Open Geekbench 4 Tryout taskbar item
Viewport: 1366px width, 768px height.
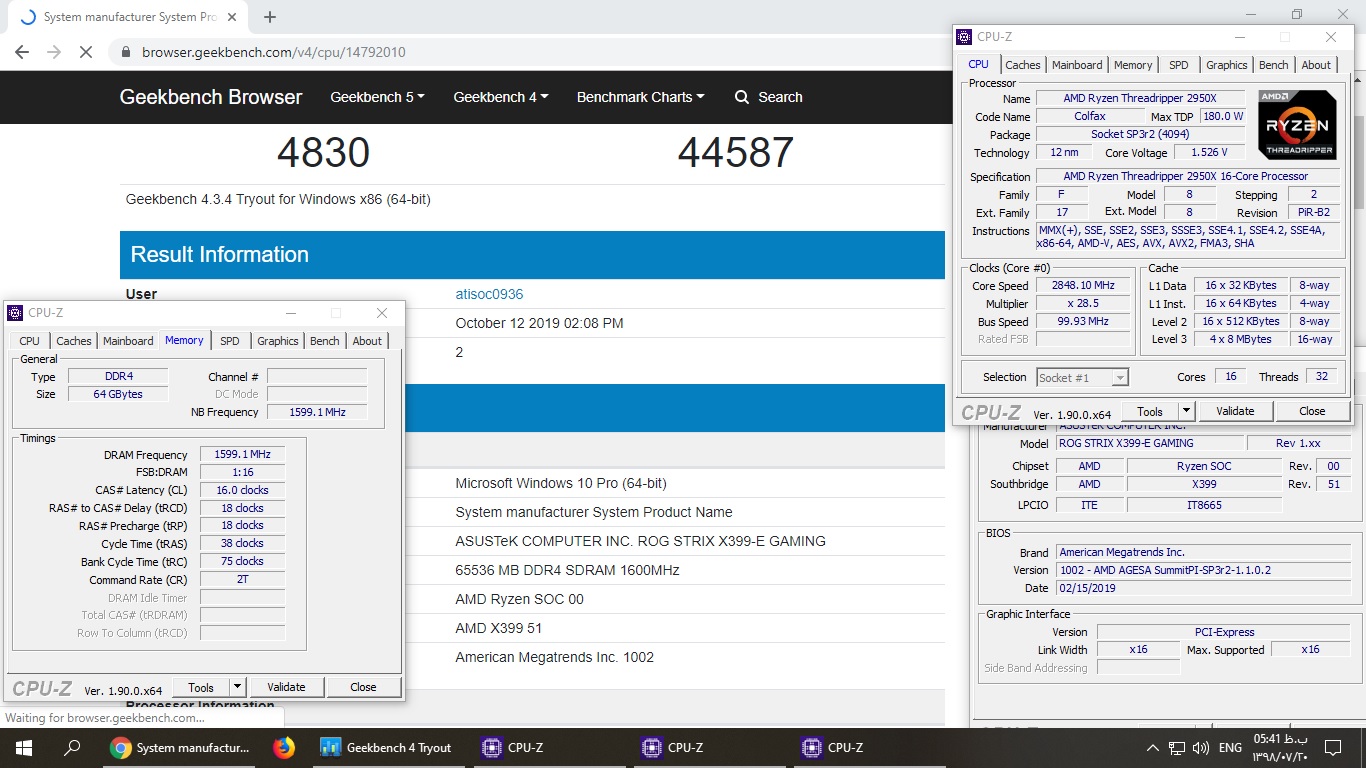coord(386,747)
